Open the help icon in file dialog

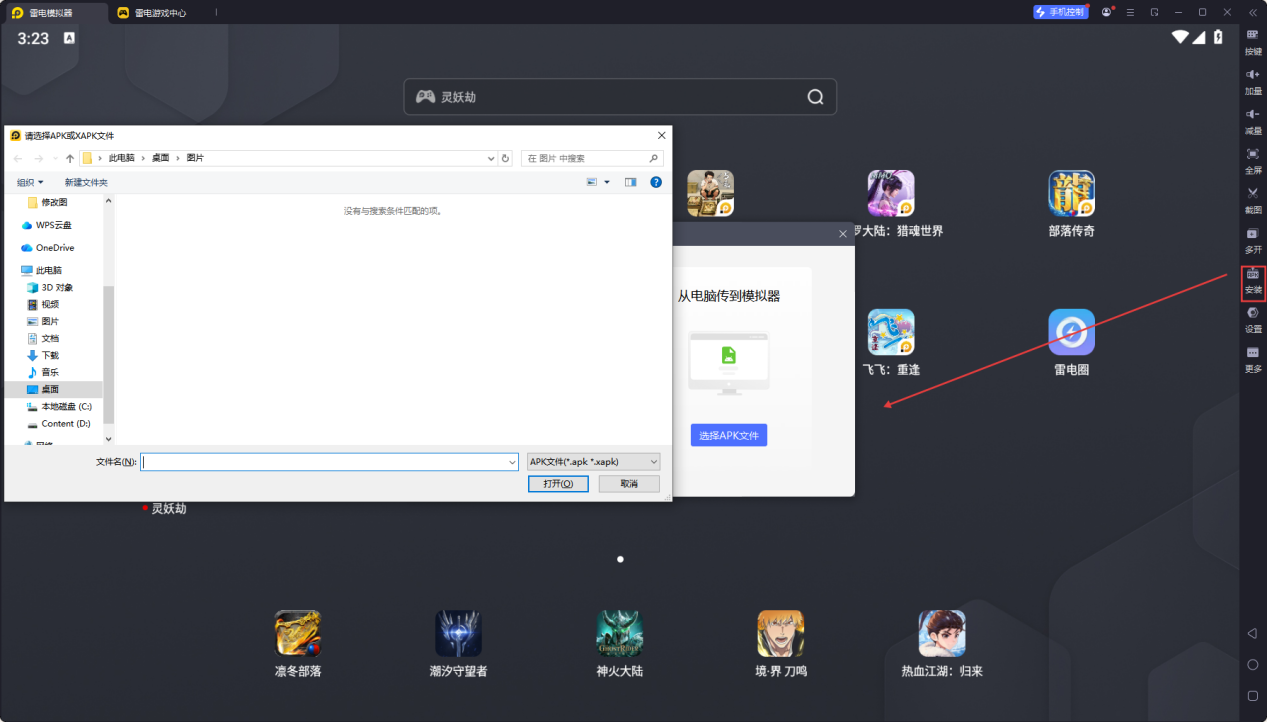coord(656,182)
